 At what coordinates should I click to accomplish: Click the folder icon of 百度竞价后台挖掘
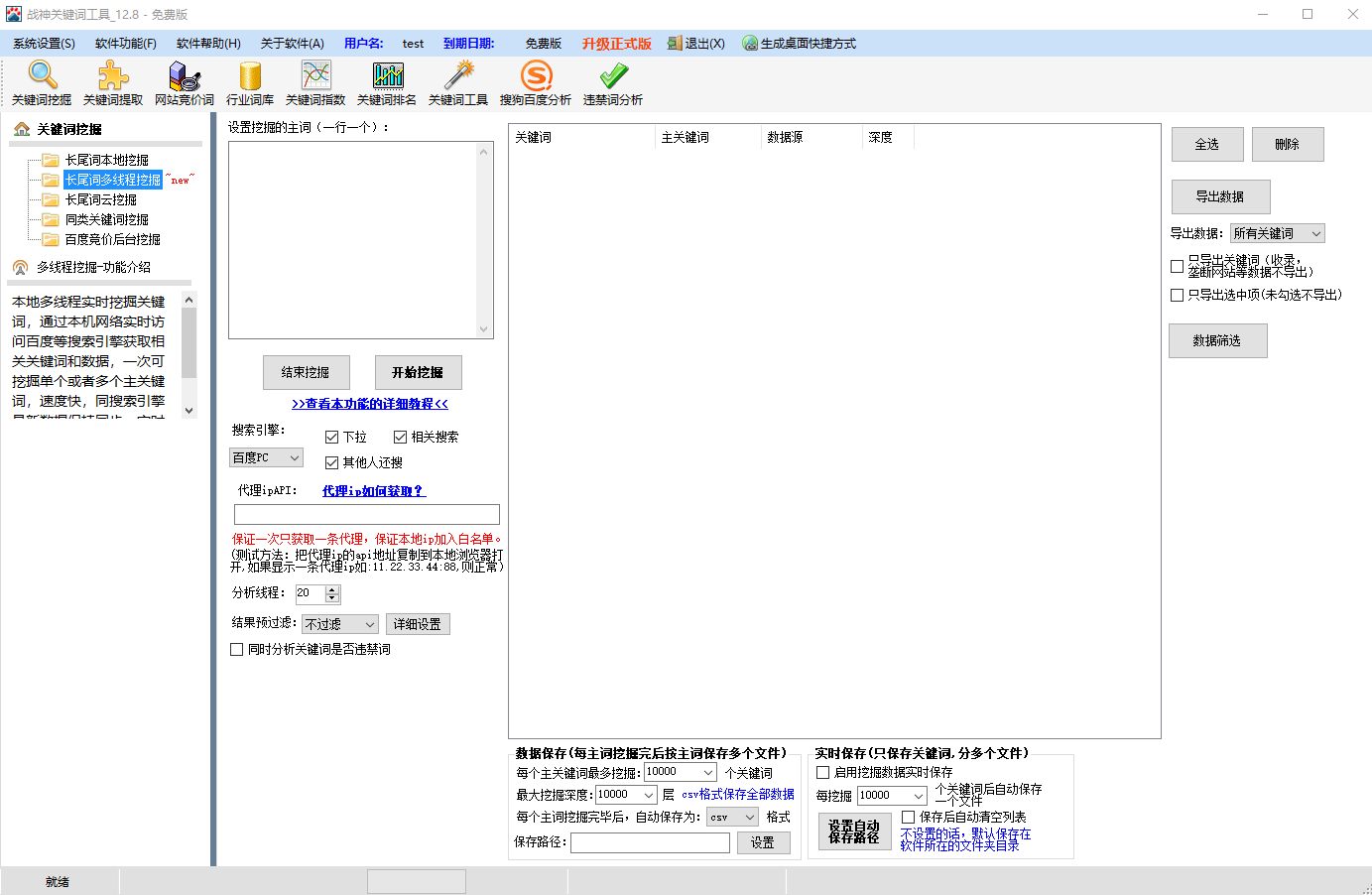(x=51, y=239)
